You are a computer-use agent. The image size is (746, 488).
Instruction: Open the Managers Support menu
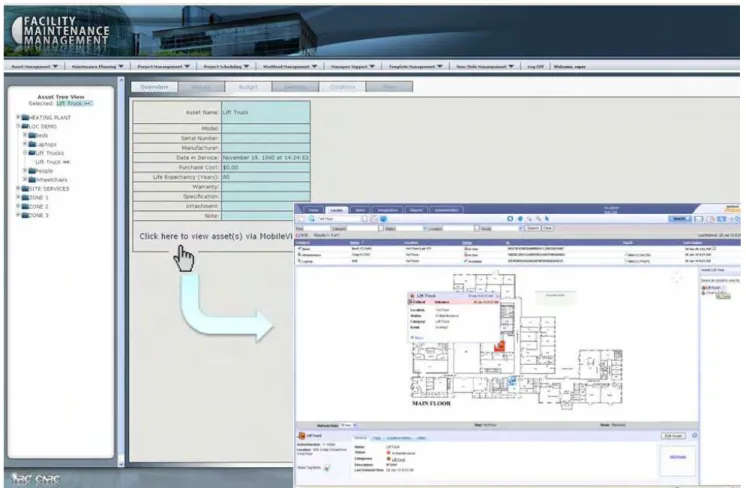(x=353, y=67)
